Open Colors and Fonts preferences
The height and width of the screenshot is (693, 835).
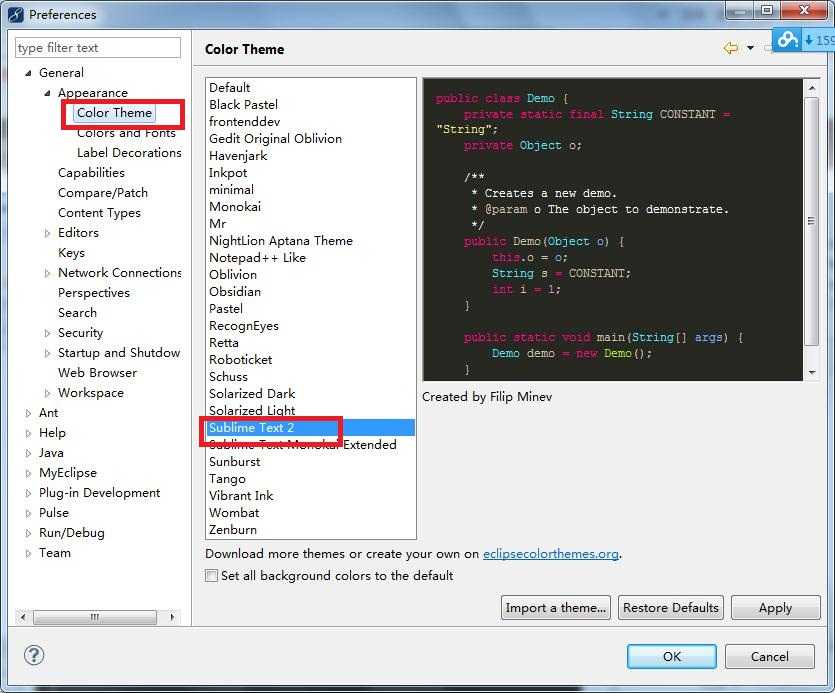click(x=126, y=133)
